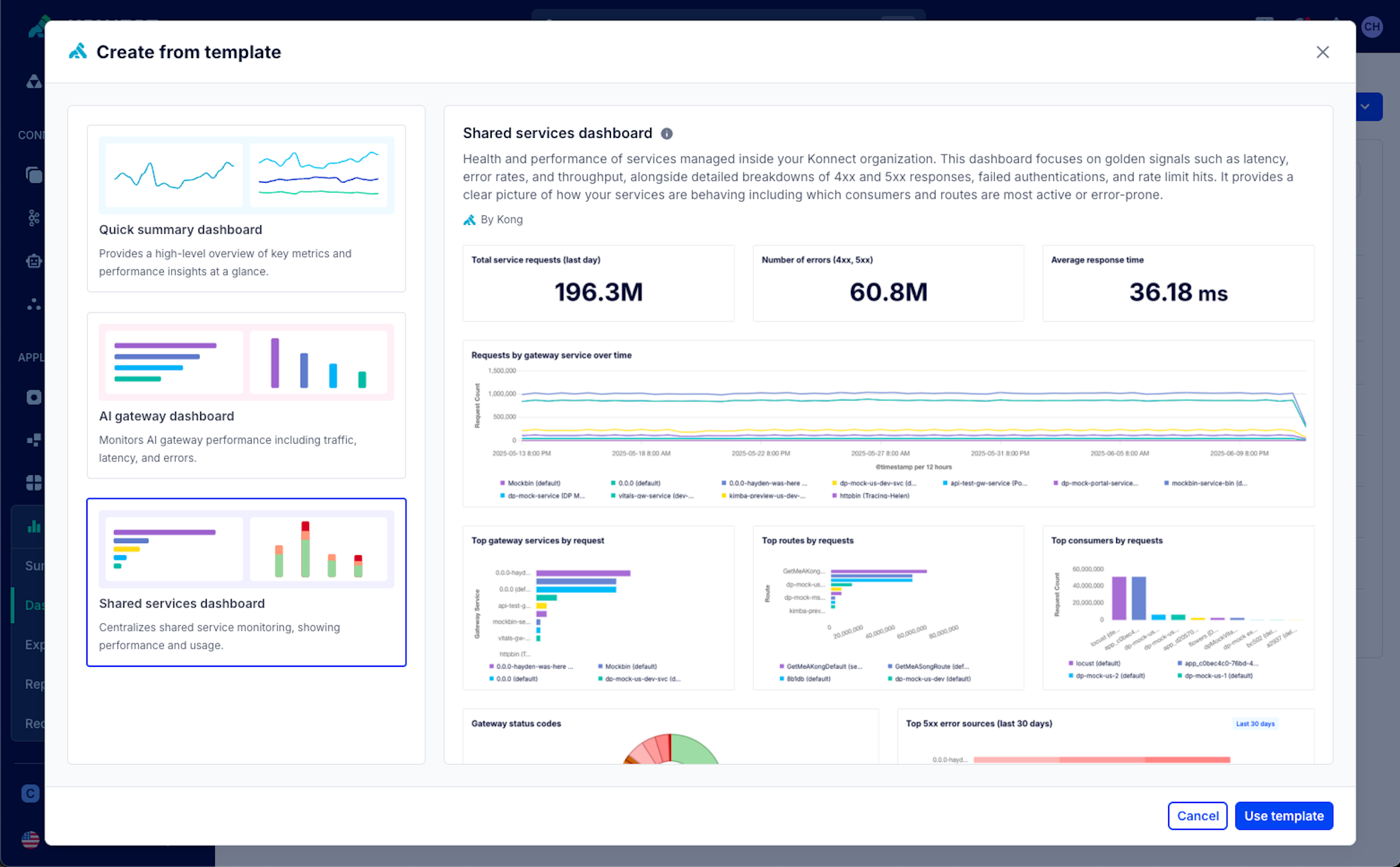Click dp-mock-us-1 (default) legend entry
The width and height of the screenshot is (1400, 867).
point(1215,676)
